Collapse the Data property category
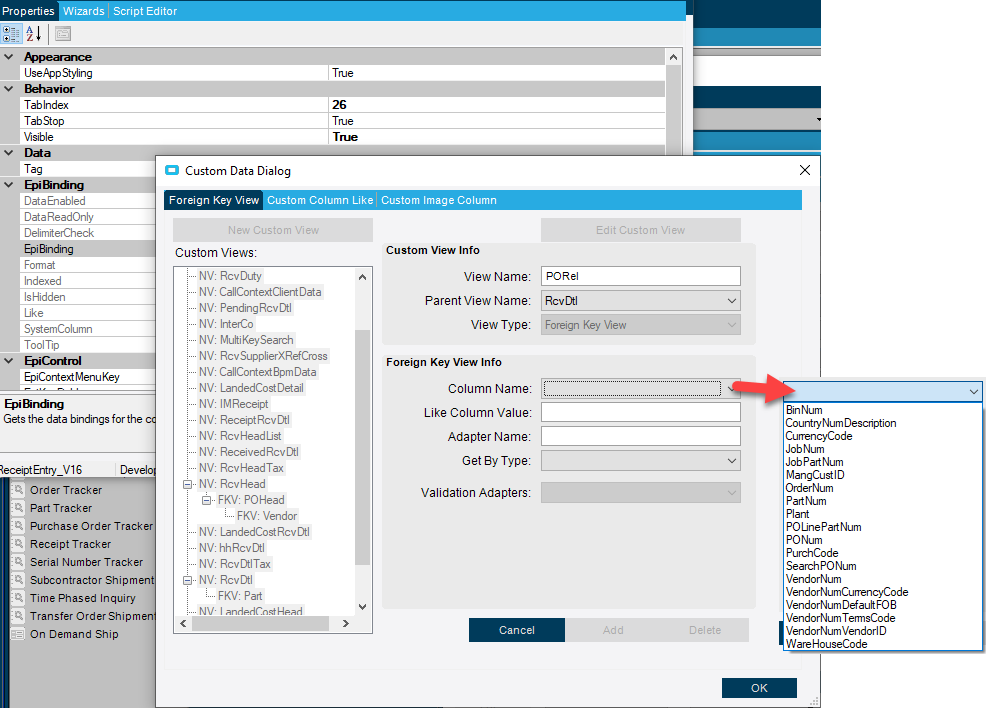The height and width of the screenshot is (708, 986). [9, 152]
